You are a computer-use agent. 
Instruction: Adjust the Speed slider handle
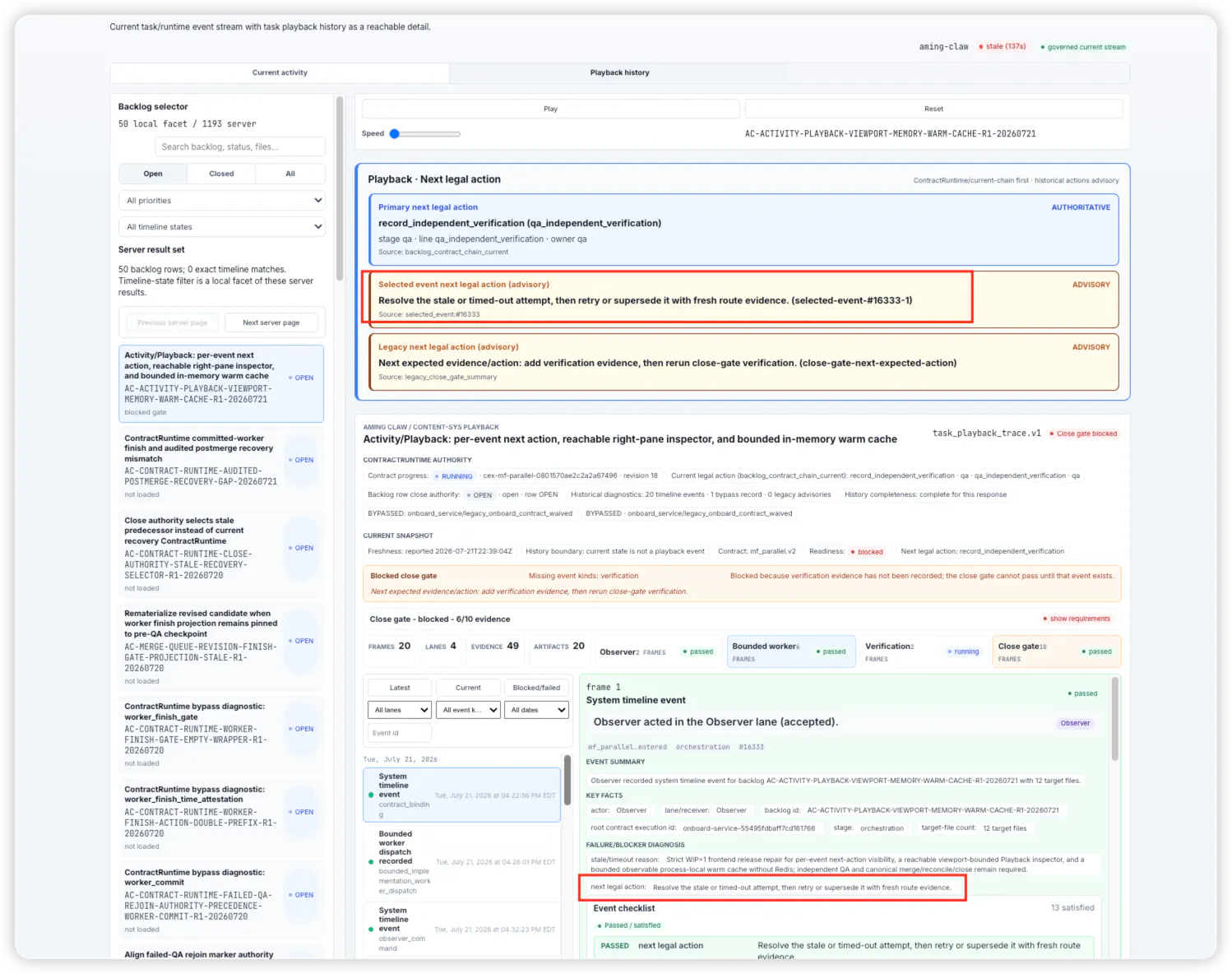point(395,133)
